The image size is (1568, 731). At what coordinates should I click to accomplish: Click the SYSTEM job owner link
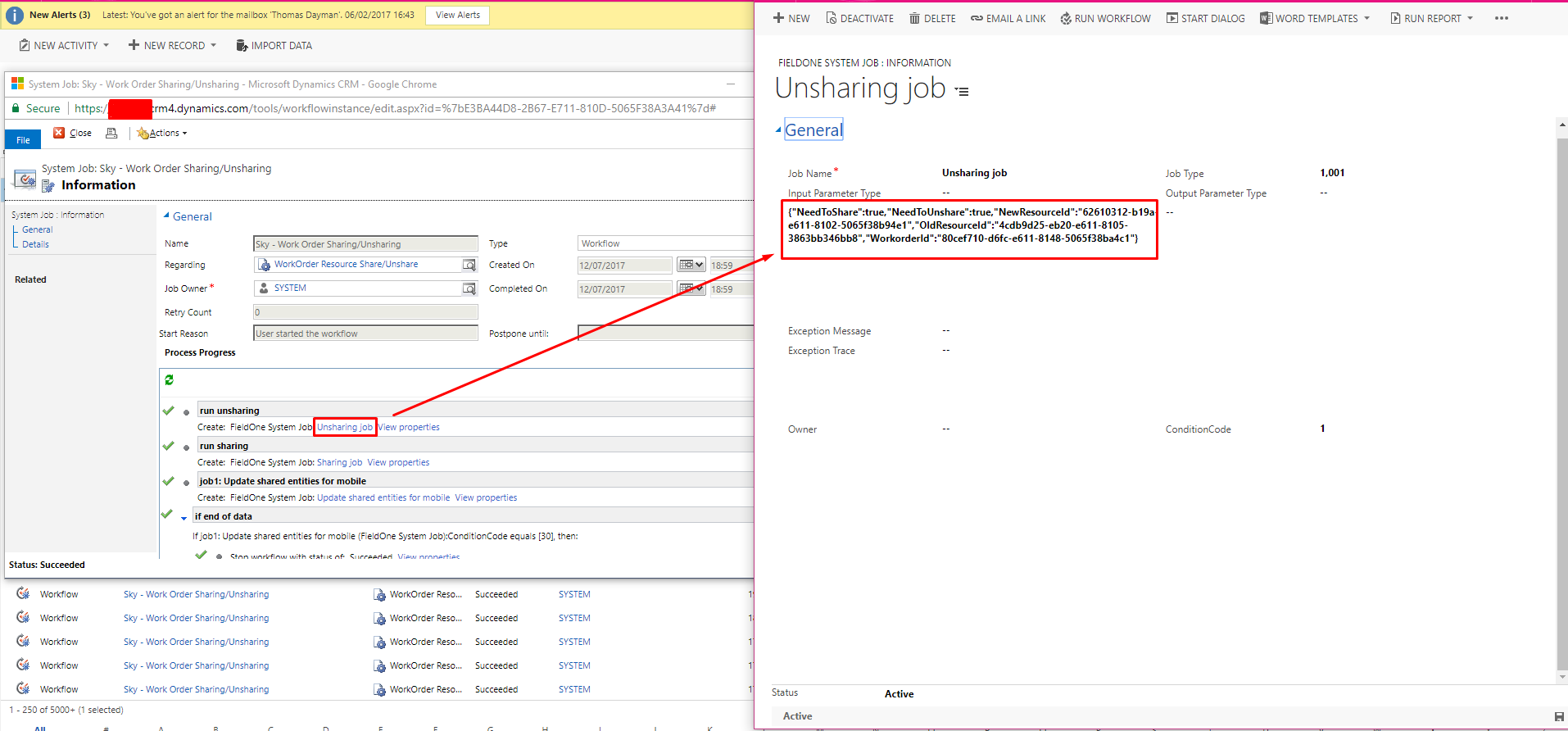[x=290, y=288]
